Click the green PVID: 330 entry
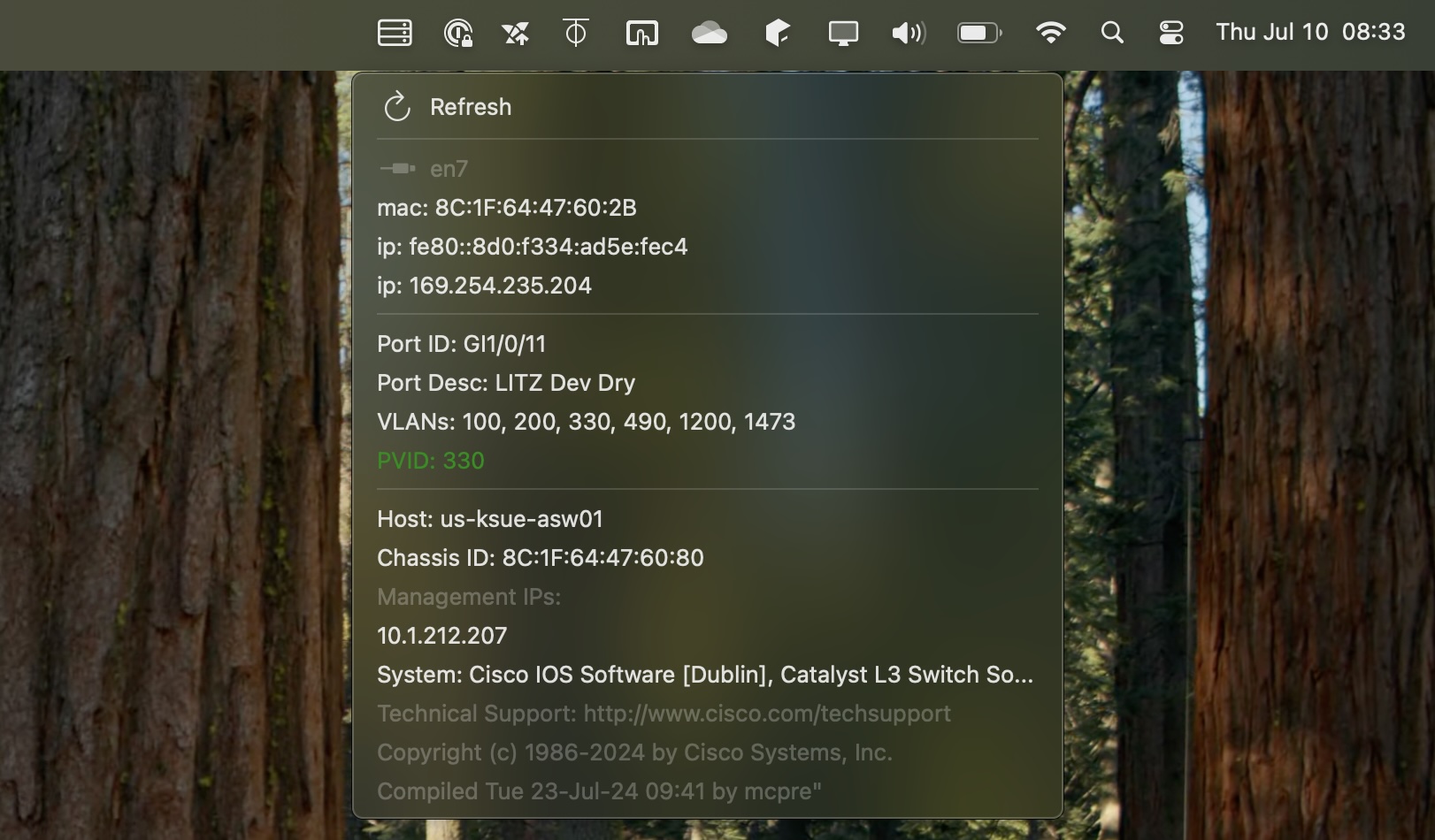The image size is (1435, 840). tap(708, 461)
